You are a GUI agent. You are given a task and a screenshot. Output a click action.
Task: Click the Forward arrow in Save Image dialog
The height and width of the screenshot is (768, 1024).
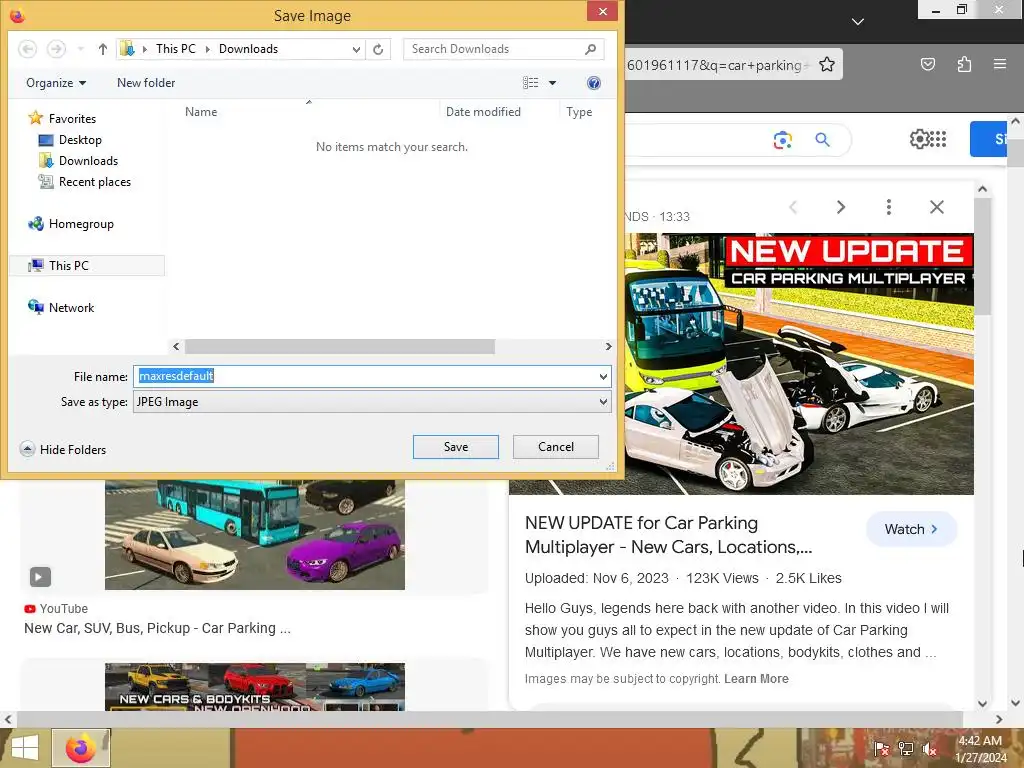point(57,49)
